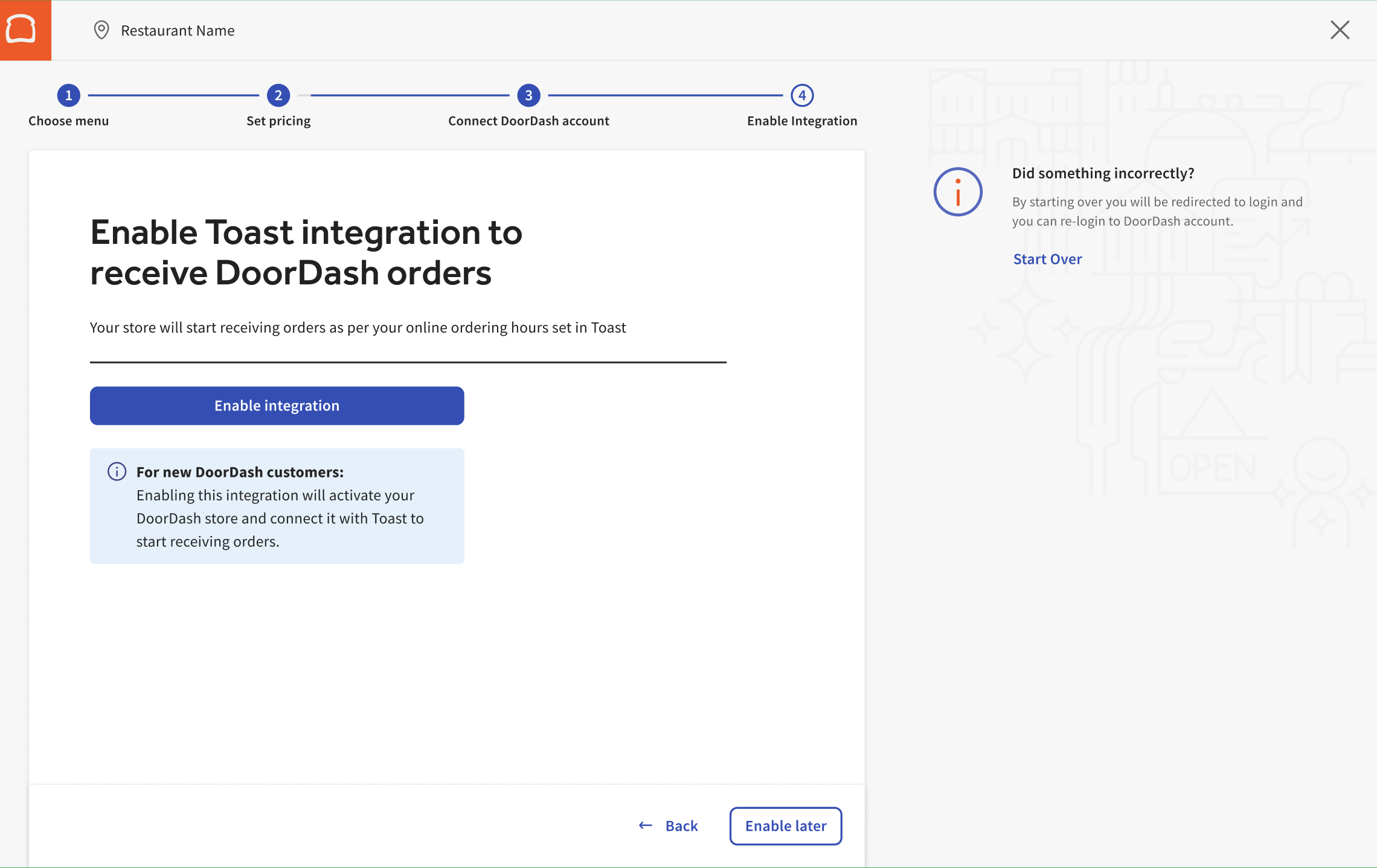Click the Back link
Screen dimensions: 1377x868
coord(681,826)
